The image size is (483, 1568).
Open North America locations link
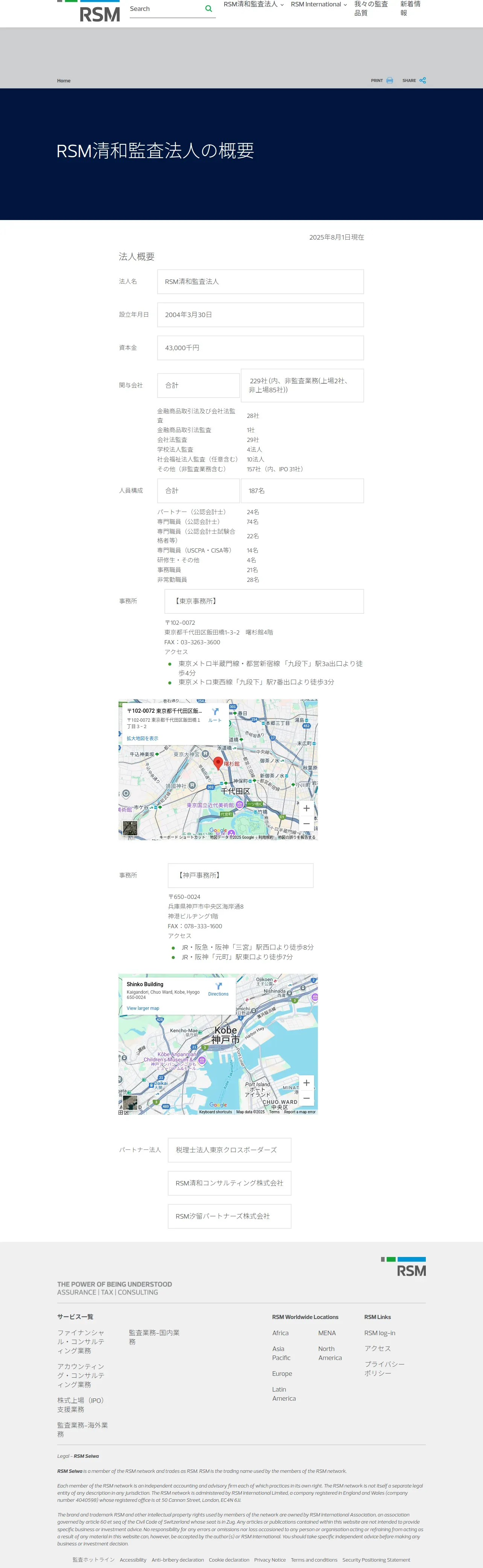[330, 1353]
